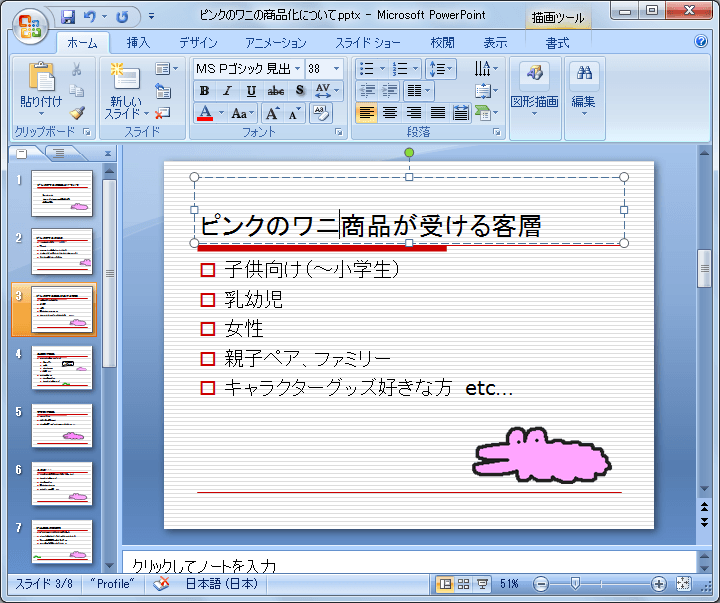Image resolution: width=720 pixels, height=603 pixels.
Task: Click the zoom slider handle
Action: click(x=574, y=584)
